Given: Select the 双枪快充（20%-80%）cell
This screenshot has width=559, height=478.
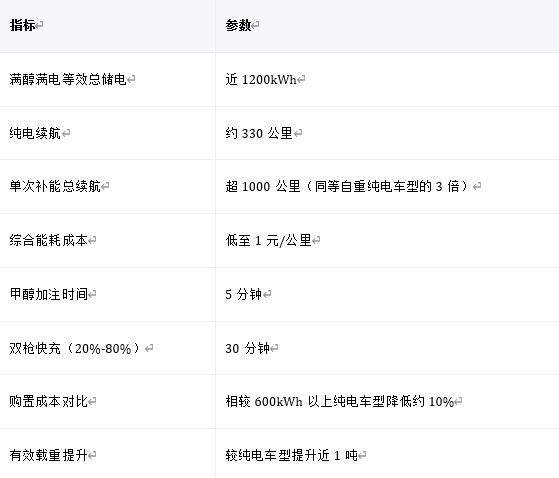Looking at the screenshot, I should 107,348.
